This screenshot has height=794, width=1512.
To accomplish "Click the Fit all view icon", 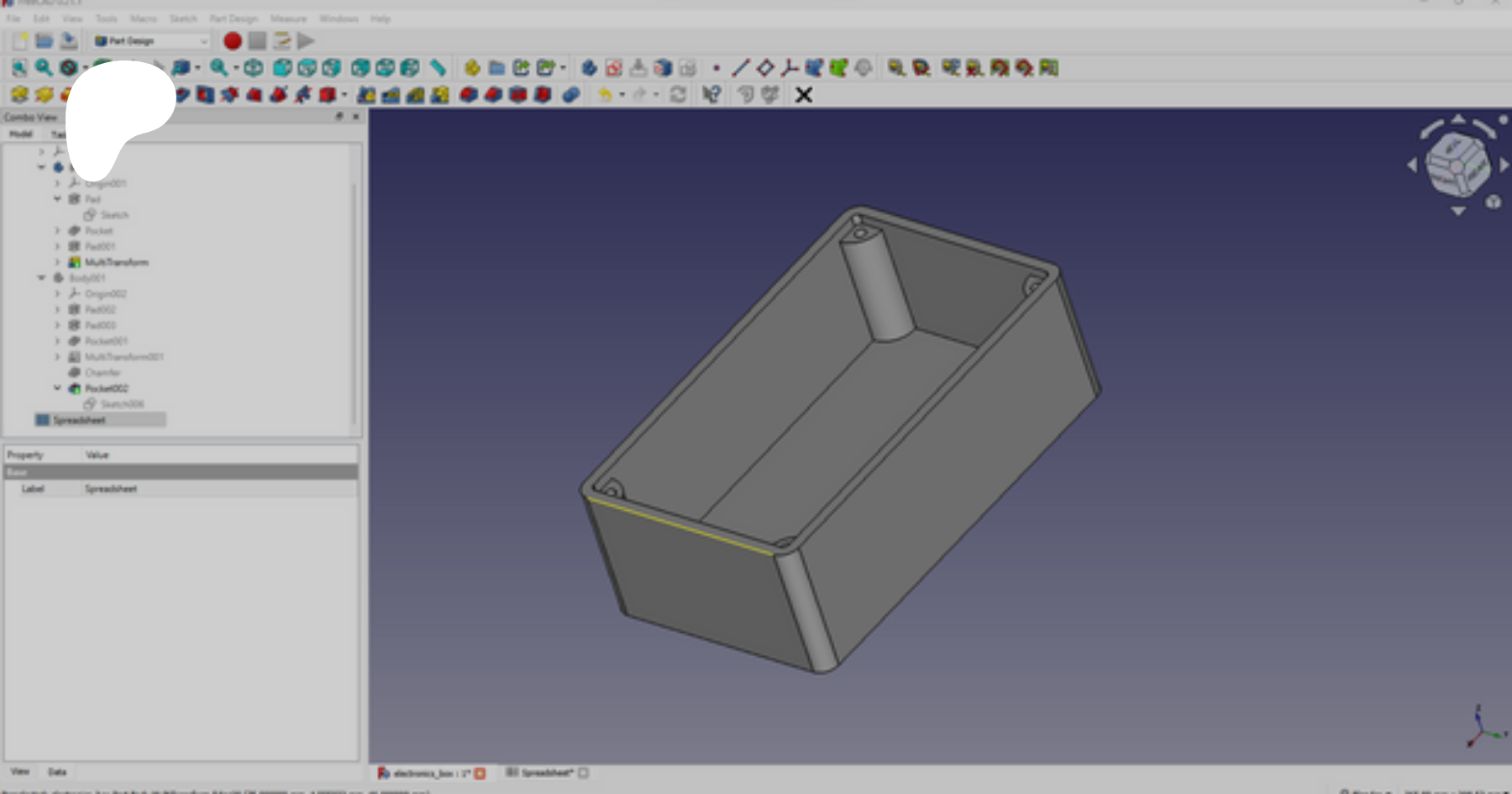I will pyautogui.click(x=19, y=68).
